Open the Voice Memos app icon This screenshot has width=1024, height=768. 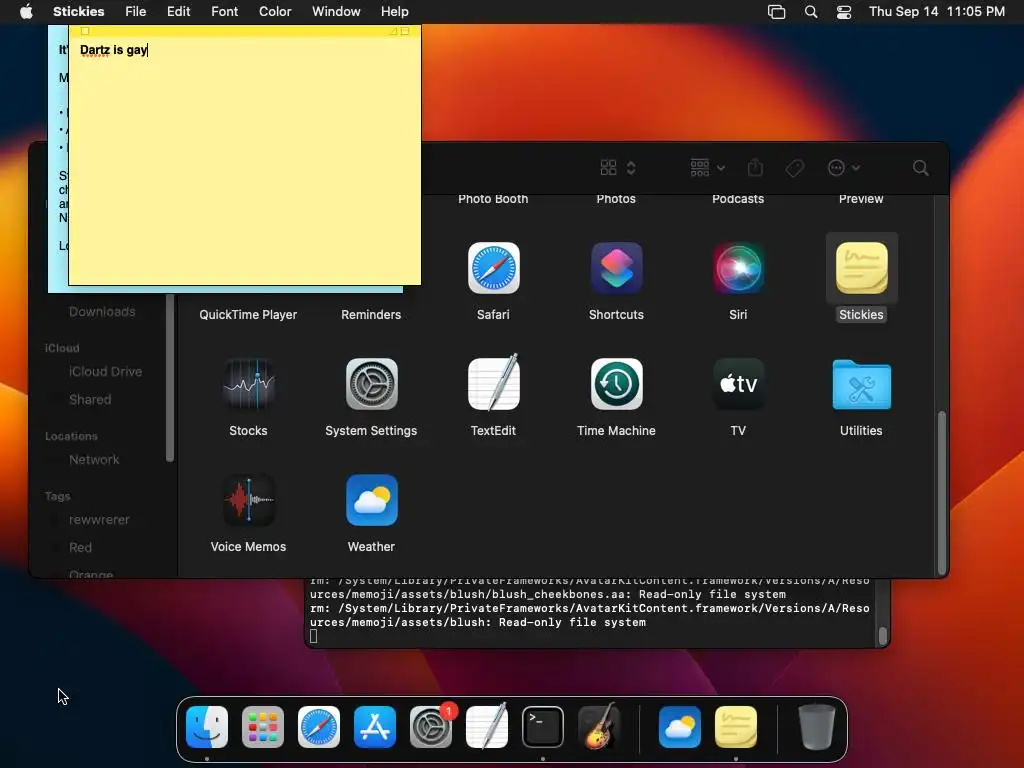click(x=248, y=500)
